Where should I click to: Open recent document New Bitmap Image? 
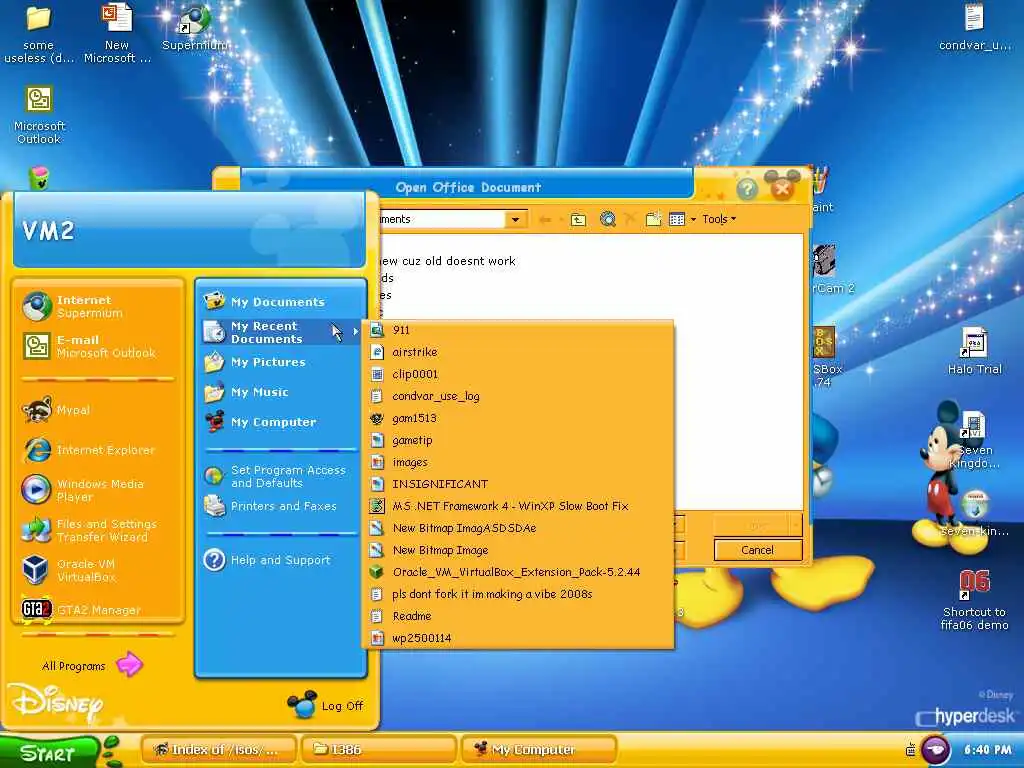click(x=518, y=550)
